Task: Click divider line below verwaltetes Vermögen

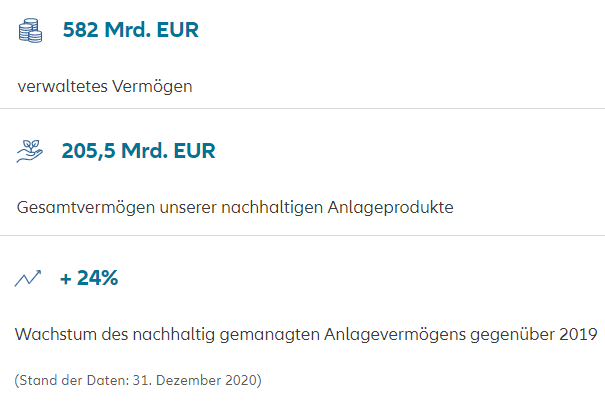Action: point(302,109)
